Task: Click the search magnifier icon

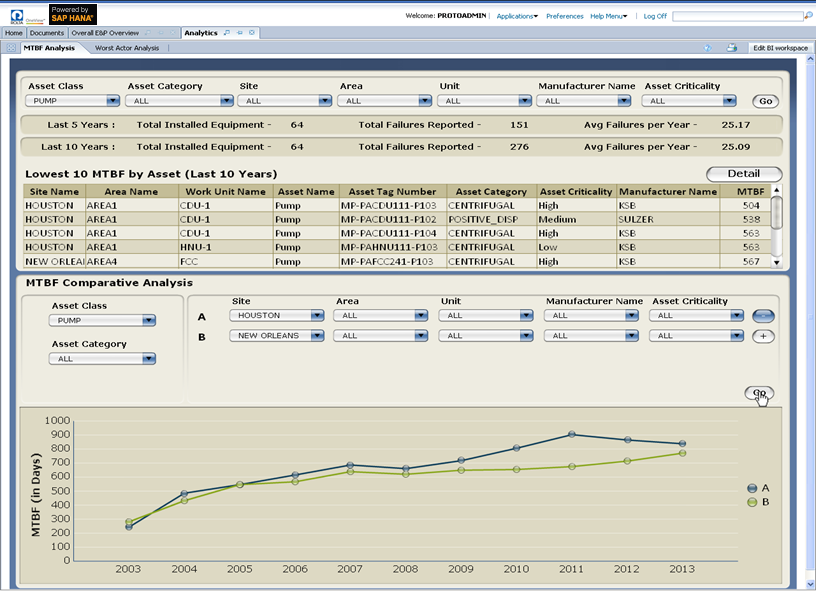Action: coord(808,16)
